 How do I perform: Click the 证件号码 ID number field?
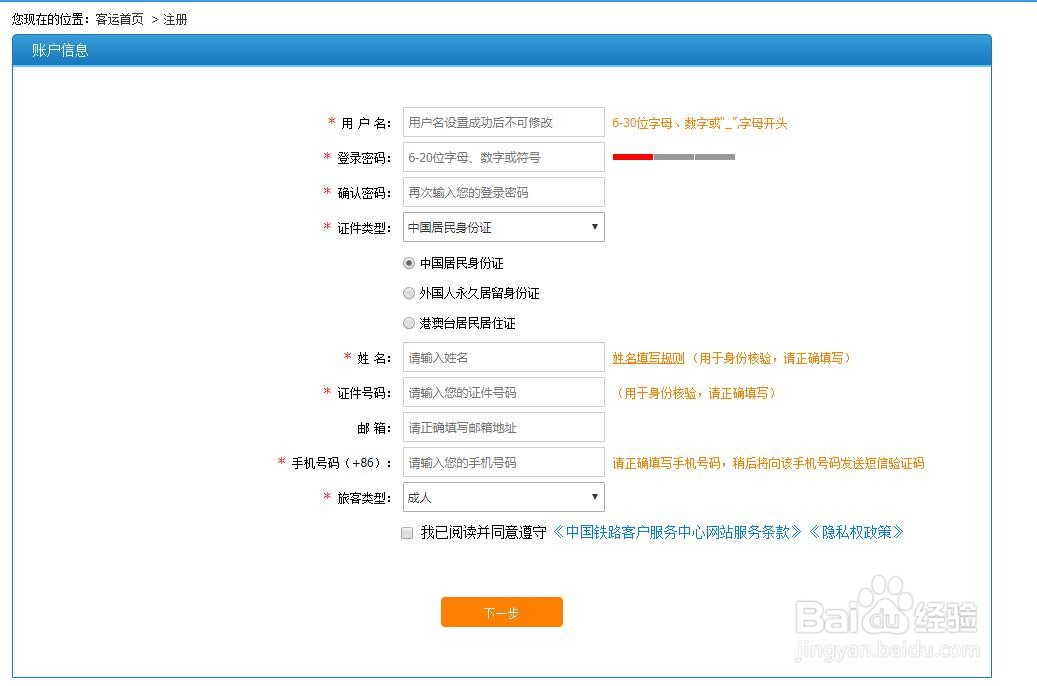pyautogui.click(x=503, y=392)
